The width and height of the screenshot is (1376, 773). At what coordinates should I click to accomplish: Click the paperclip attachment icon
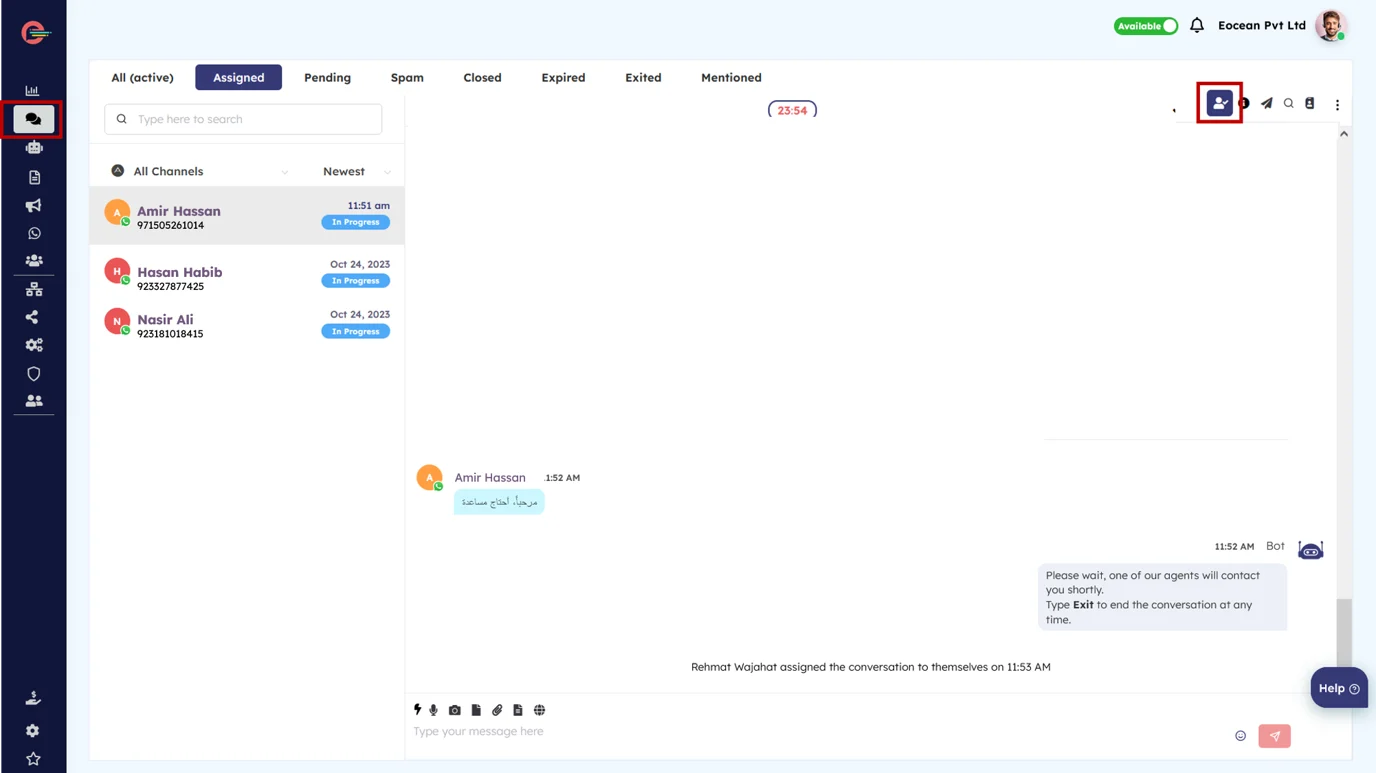click(x=497, y=710)
